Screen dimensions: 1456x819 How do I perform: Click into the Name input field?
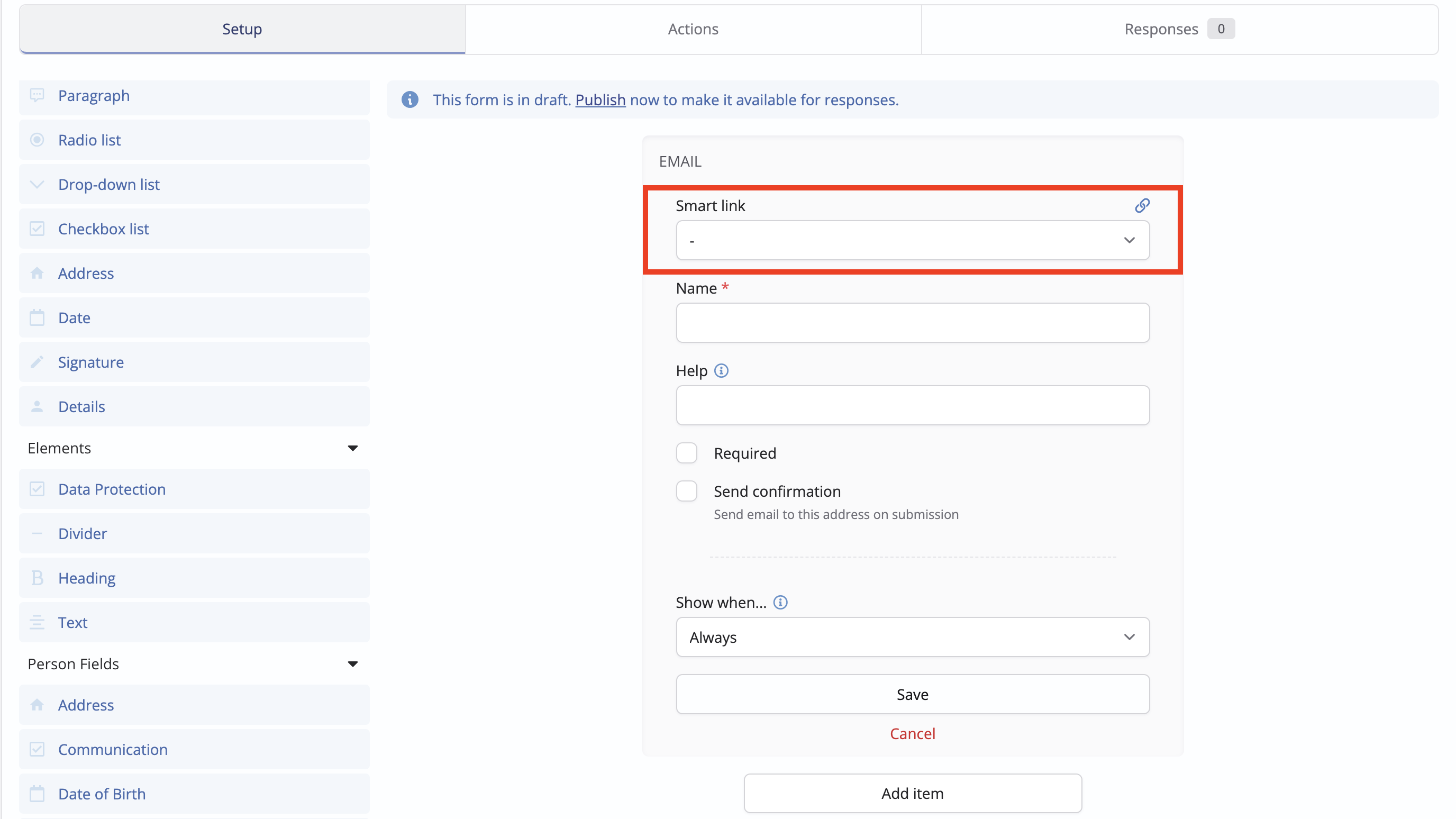912,323
